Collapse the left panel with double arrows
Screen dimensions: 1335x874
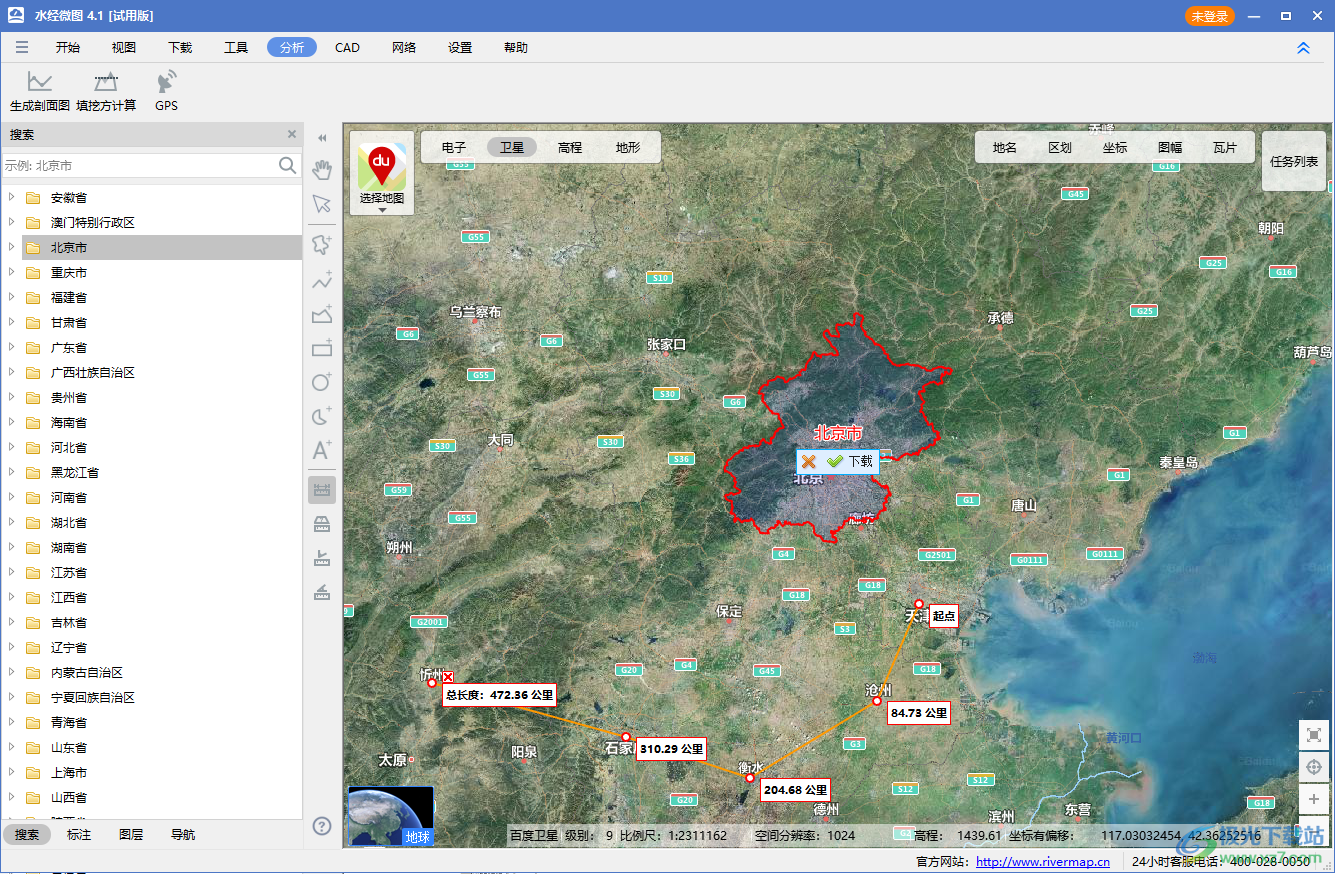[x=322, y=138]
